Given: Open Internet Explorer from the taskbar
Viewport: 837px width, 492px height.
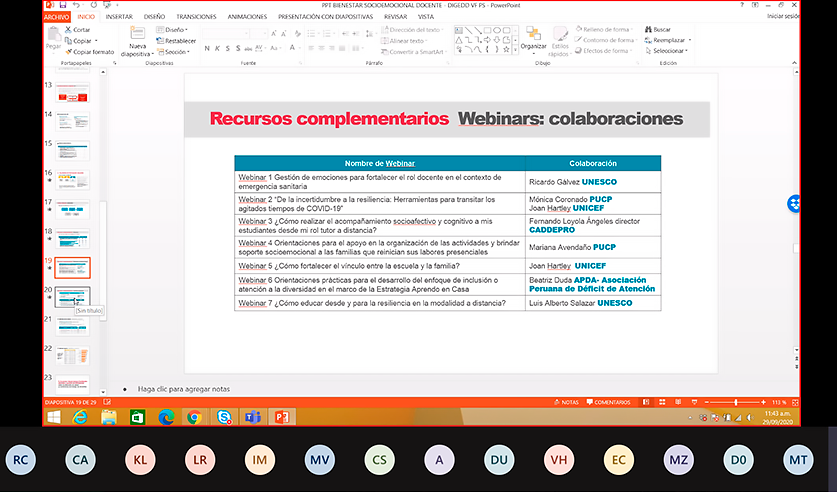Looking at the screenshot, I should point(80,417).
